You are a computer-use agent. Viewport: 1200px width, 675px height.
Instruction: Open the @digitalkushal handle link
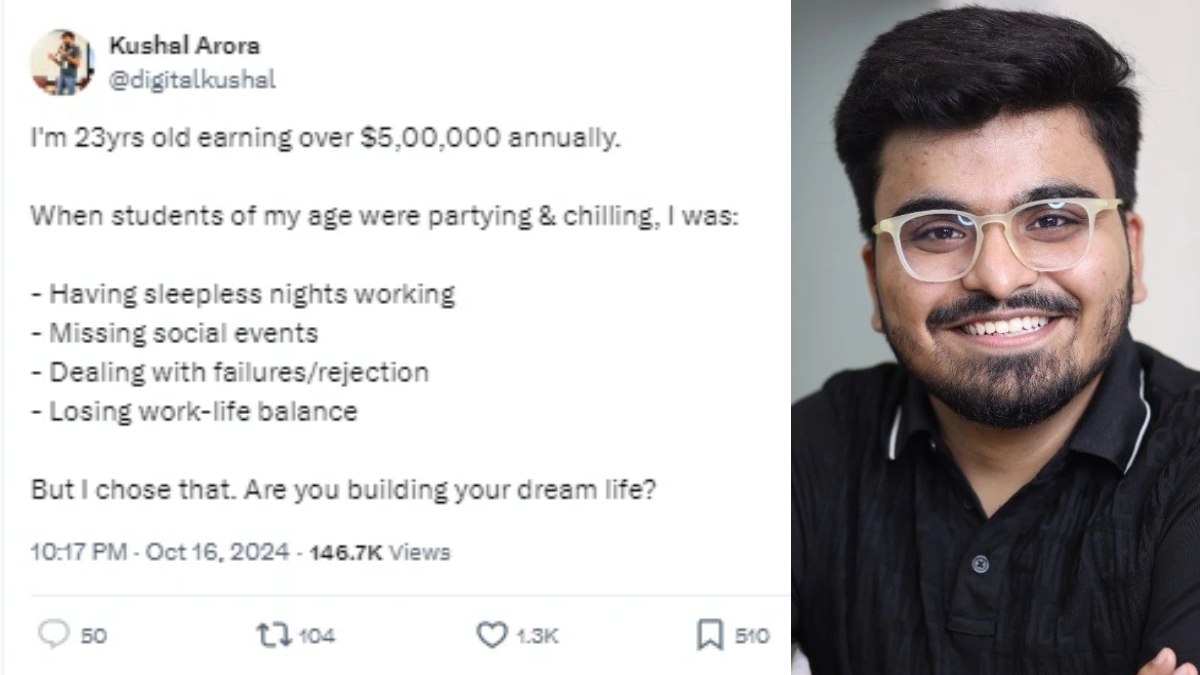pos(191,80)
